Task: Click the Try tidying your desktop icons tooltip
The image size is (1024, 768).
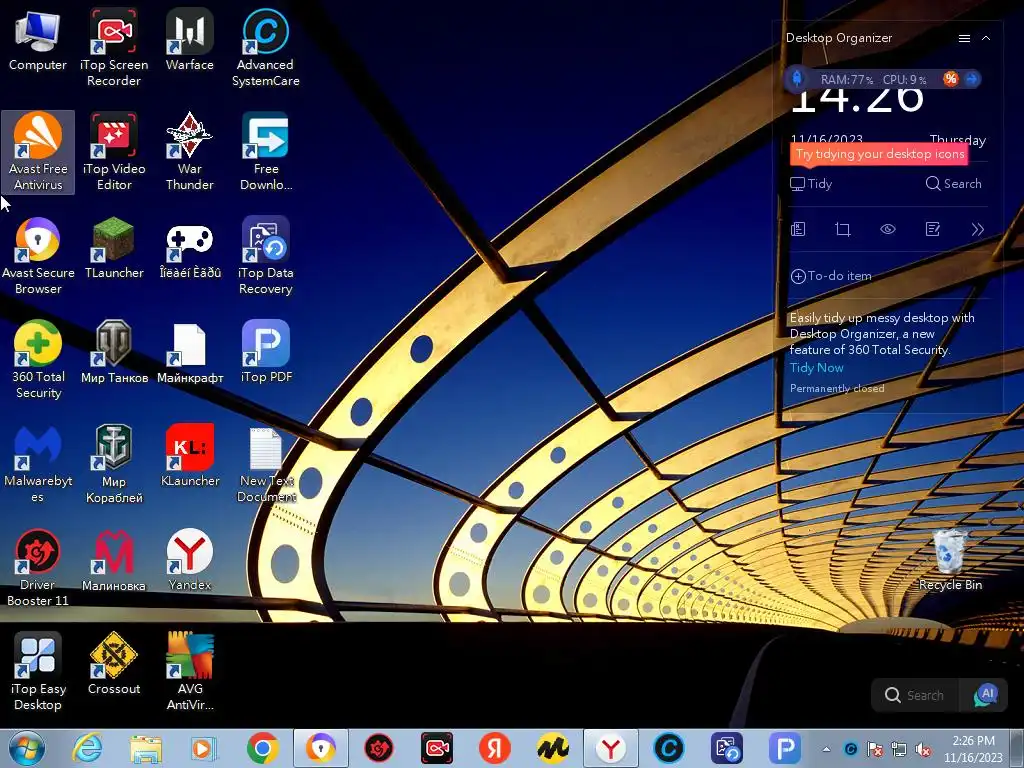Action: [x=879, y=155]
